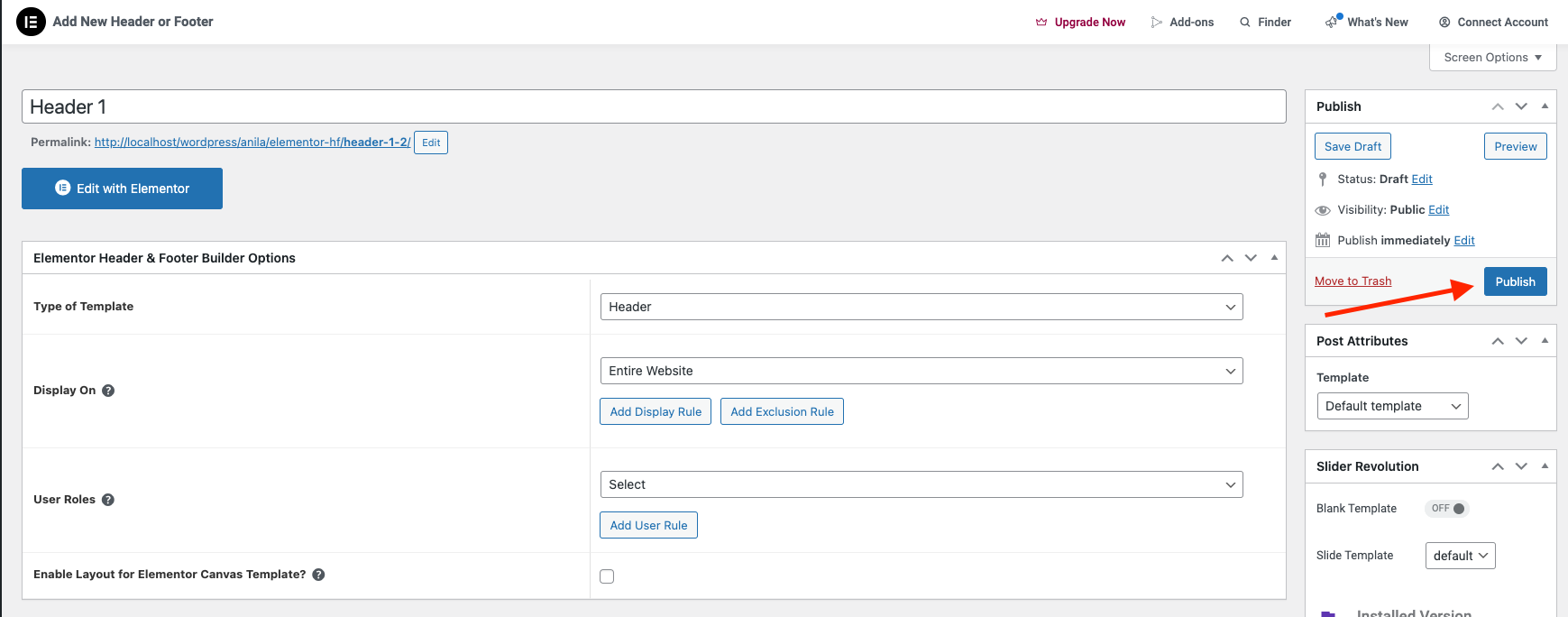
Task: Open the Entire Website display dropdown
Action: pos(921,371)
